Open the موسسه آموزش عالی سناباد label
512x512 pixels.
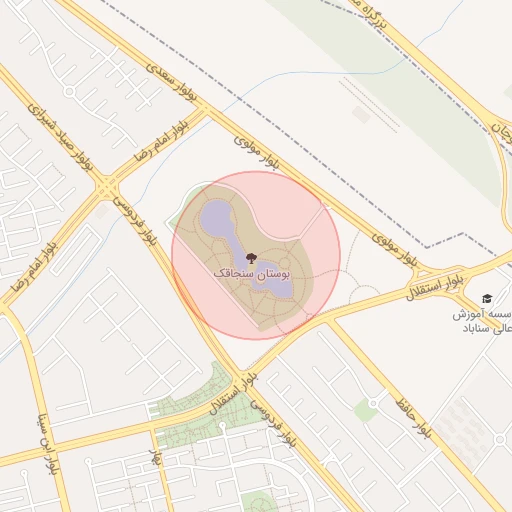[483, 321]
